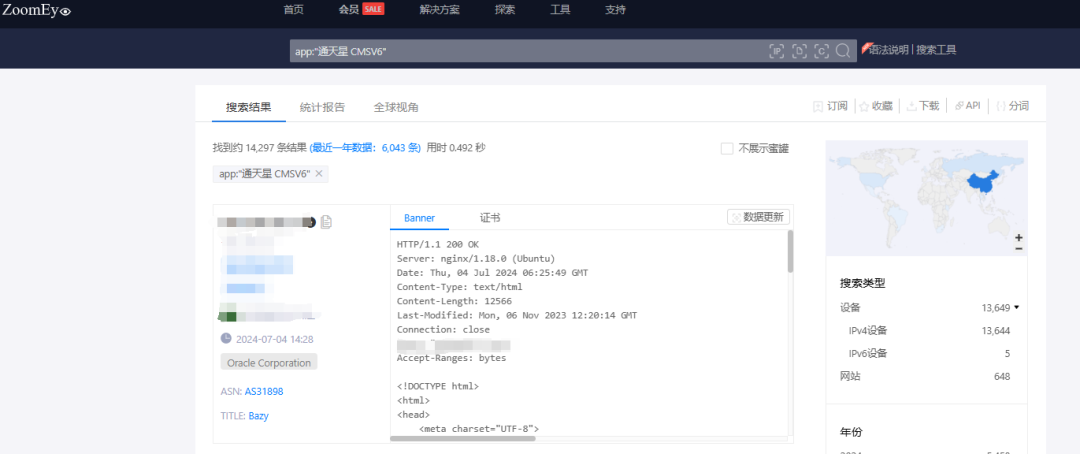Switch to the 搜索结果 tab
This screenshot has height=454, width=1080.
(249, 107)
